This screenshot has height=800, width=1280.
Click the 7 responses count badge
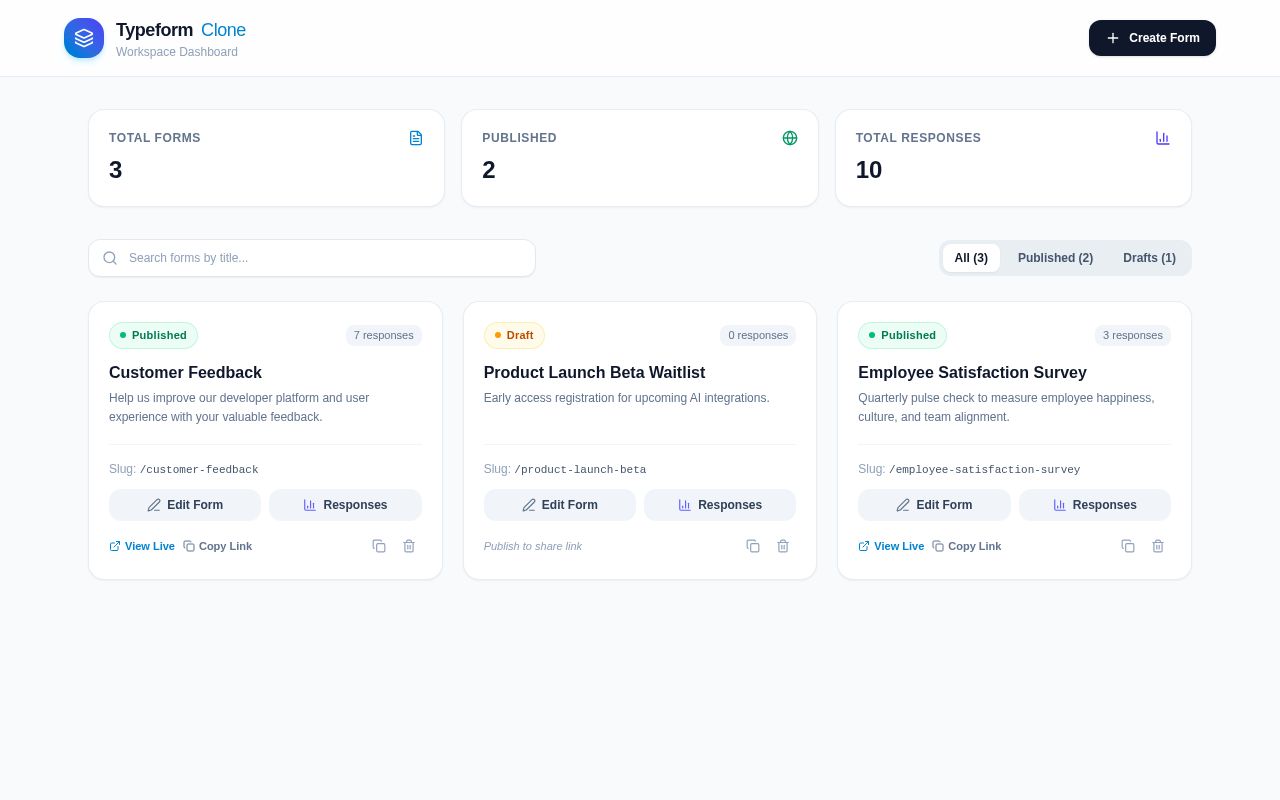(x=384, y=335)
